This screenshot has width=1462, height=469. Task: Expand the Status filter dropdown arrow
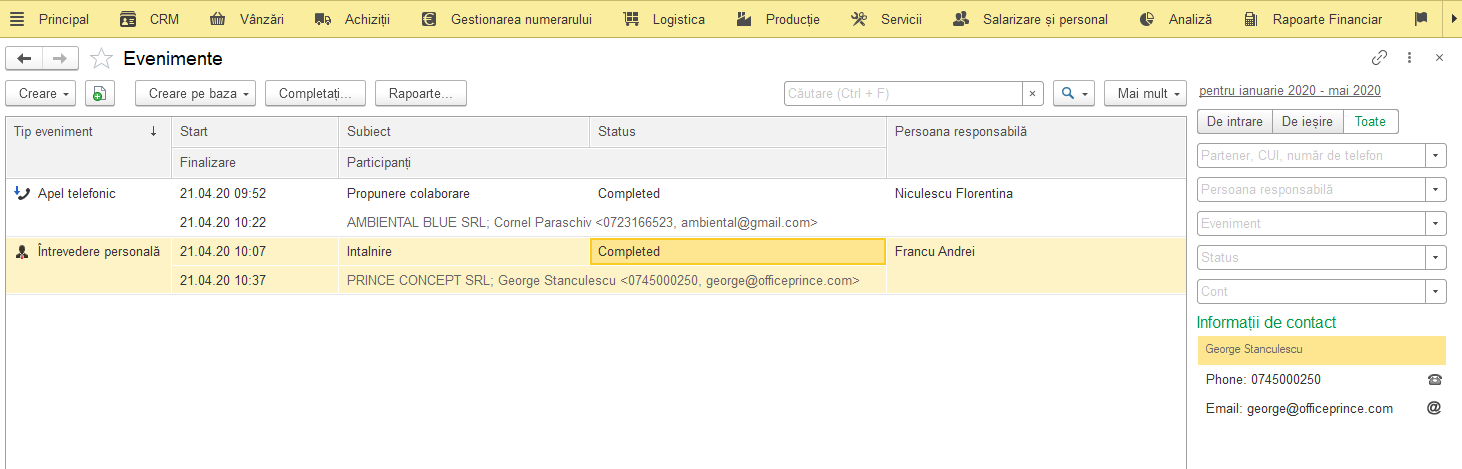coord(1436,257)
